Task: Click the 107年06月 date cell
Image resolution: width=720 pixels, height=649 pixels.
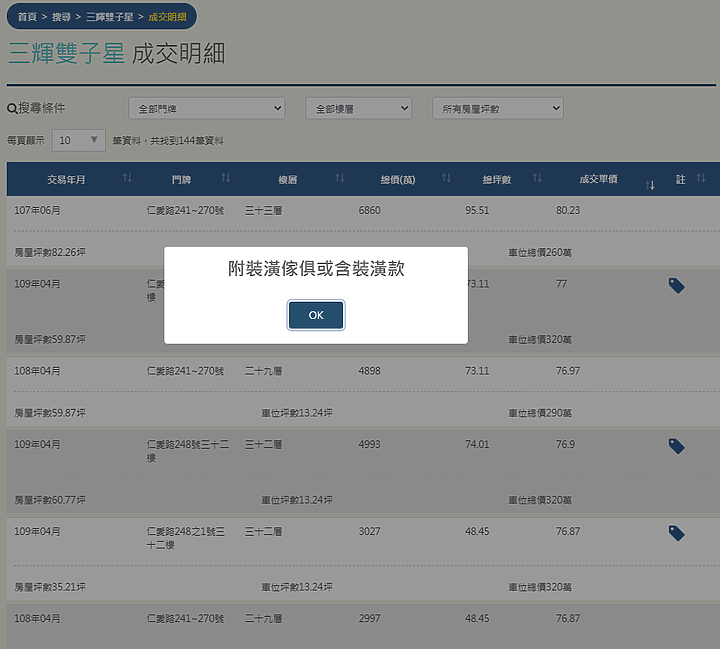Action: point(37,210)
